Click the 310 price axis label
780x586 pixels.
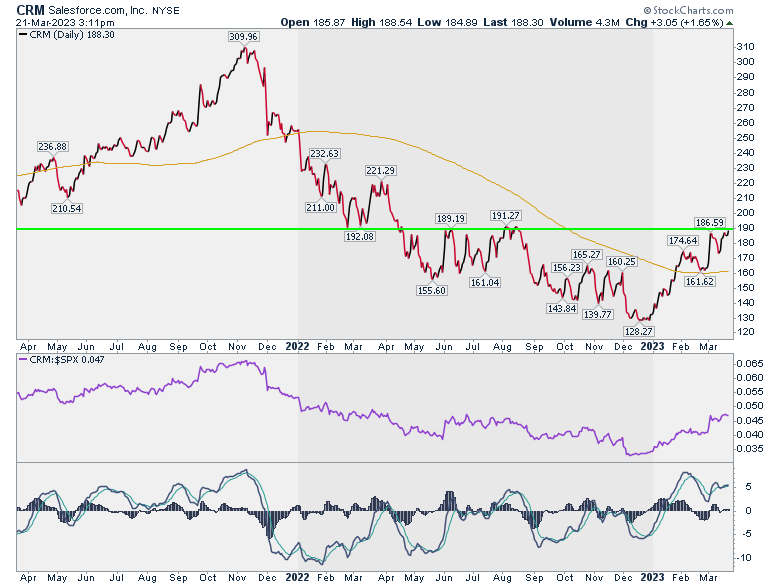(746, 47)
